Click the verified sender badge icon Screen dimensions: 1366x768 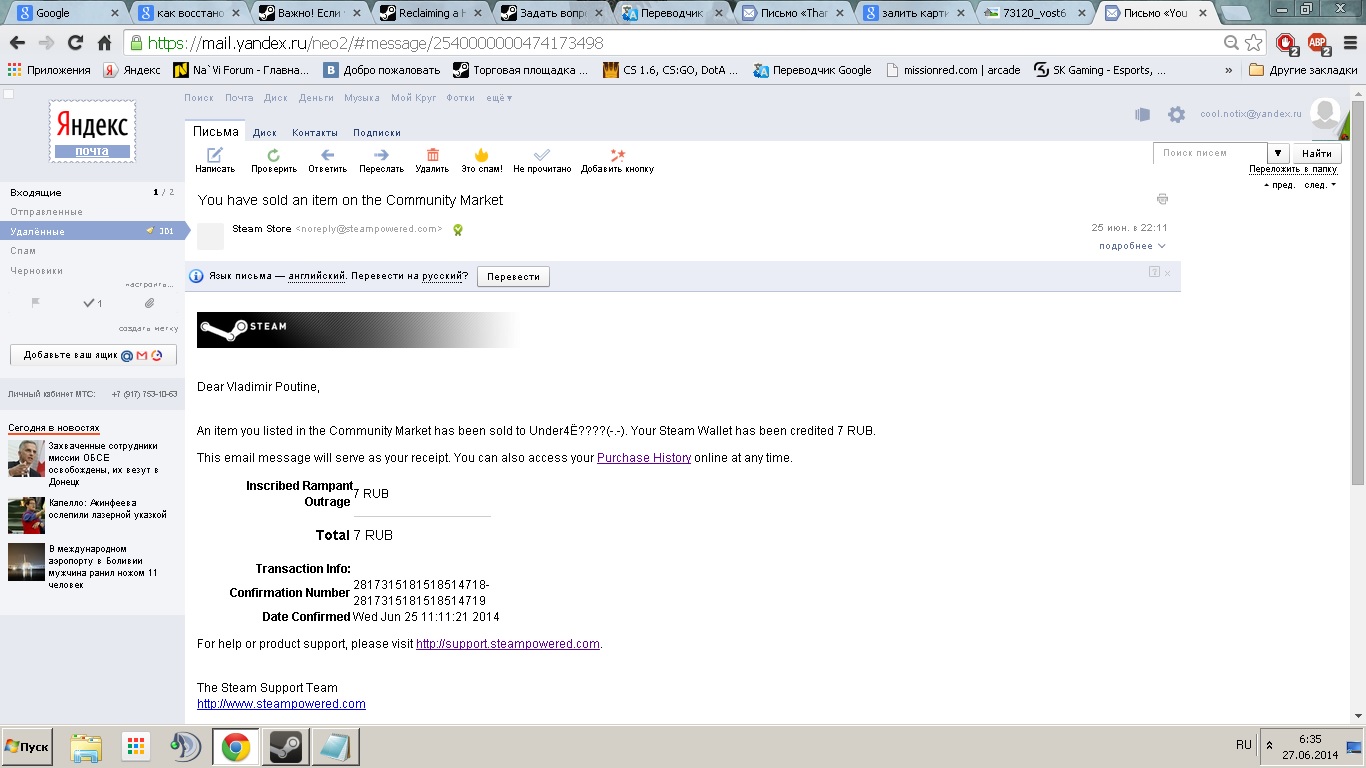tap(457, 229)
